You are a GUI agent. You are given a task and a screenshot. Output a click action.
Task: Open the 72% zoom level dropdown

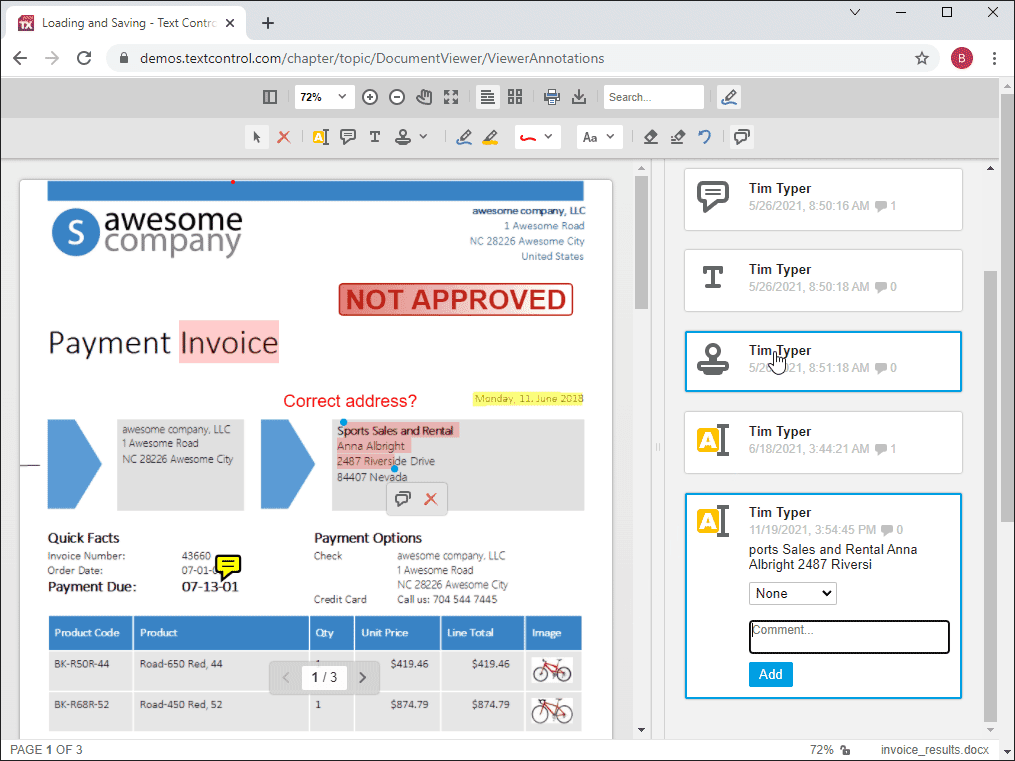pyautogui.click(x=324, y=97)
